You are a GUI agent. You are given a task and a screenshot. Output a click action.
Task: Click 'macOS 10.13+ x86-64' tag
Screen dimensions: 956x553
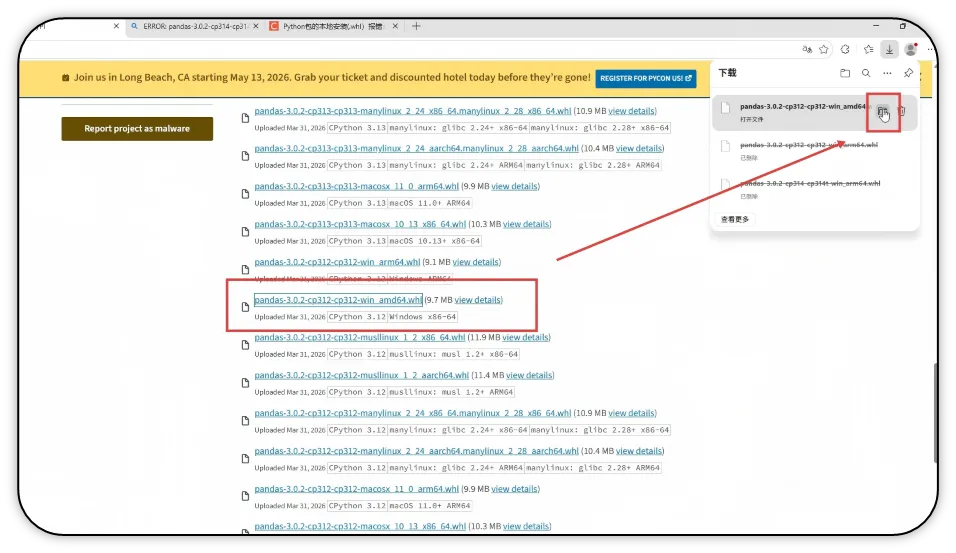coord(434,241)
